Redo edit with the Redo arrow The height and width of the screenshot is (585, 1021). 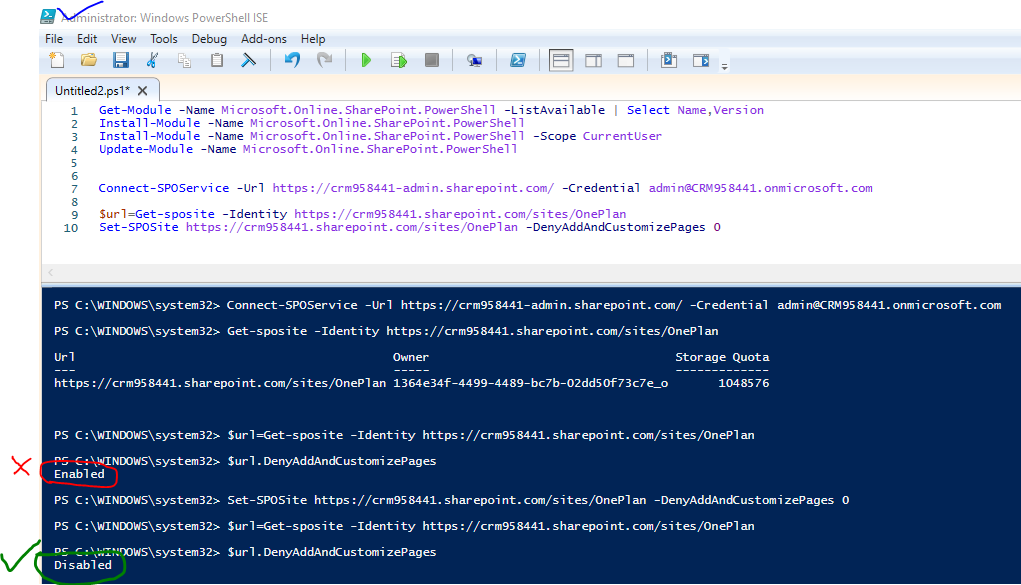(x=324, y=61)
